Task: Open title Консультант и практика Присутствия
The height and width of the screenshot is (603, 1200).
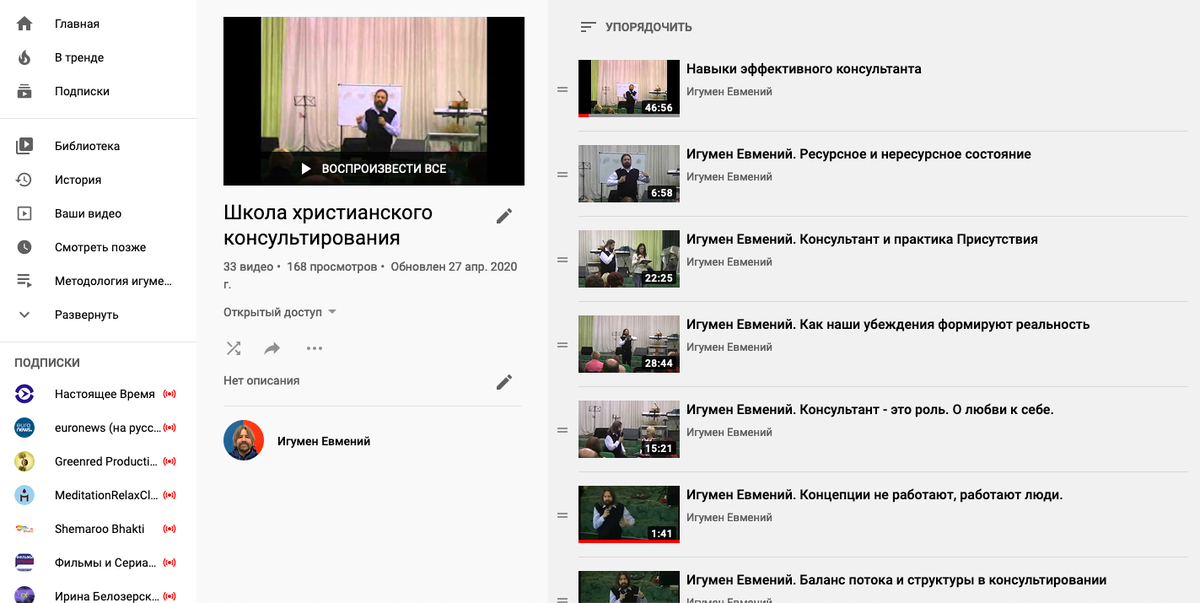Action: pyautogui.click(x=862, y=239)
